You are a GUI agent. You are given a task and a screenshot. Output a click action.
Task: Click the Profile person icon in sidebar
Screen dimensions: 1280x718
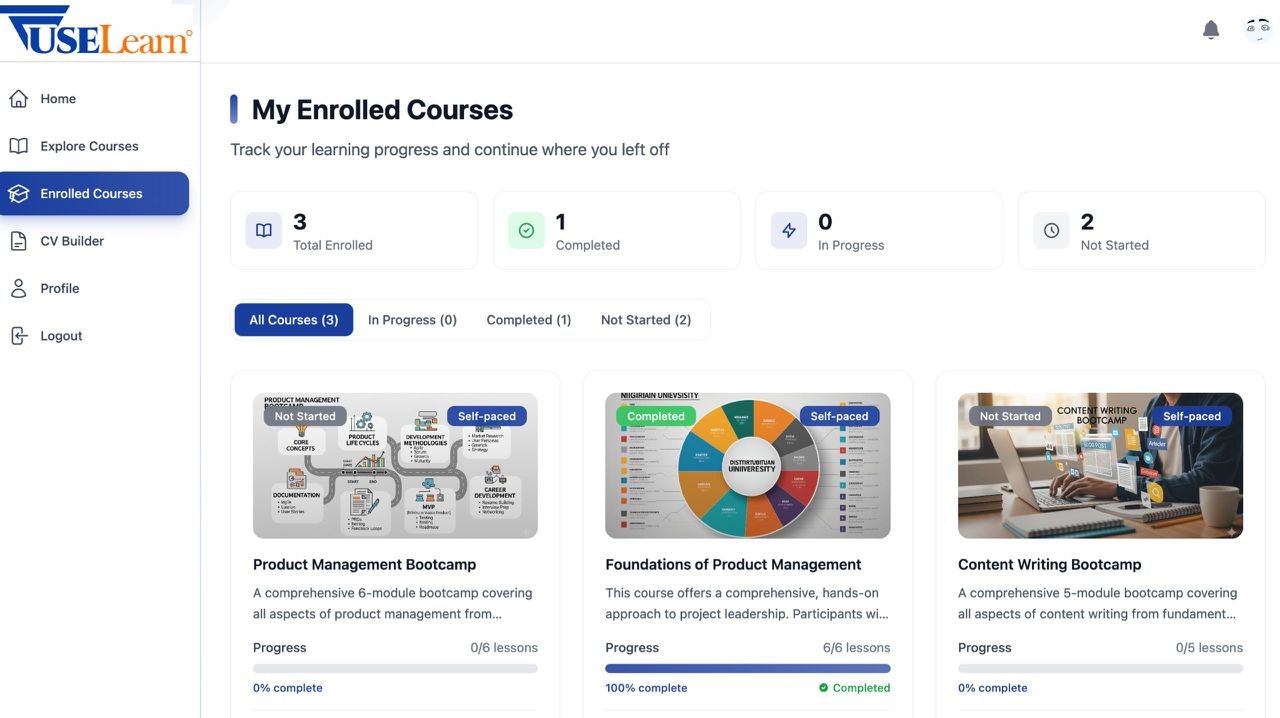(x=18, y=288)
